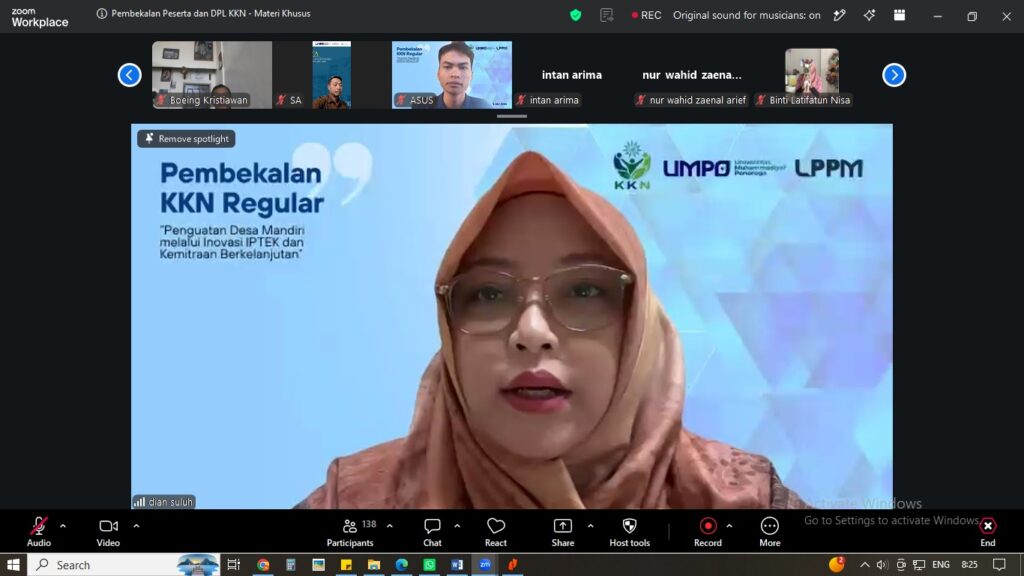This screenshot has width=1024, height=576.
Task: Toggle recording with the Record button
Action: 708,532
